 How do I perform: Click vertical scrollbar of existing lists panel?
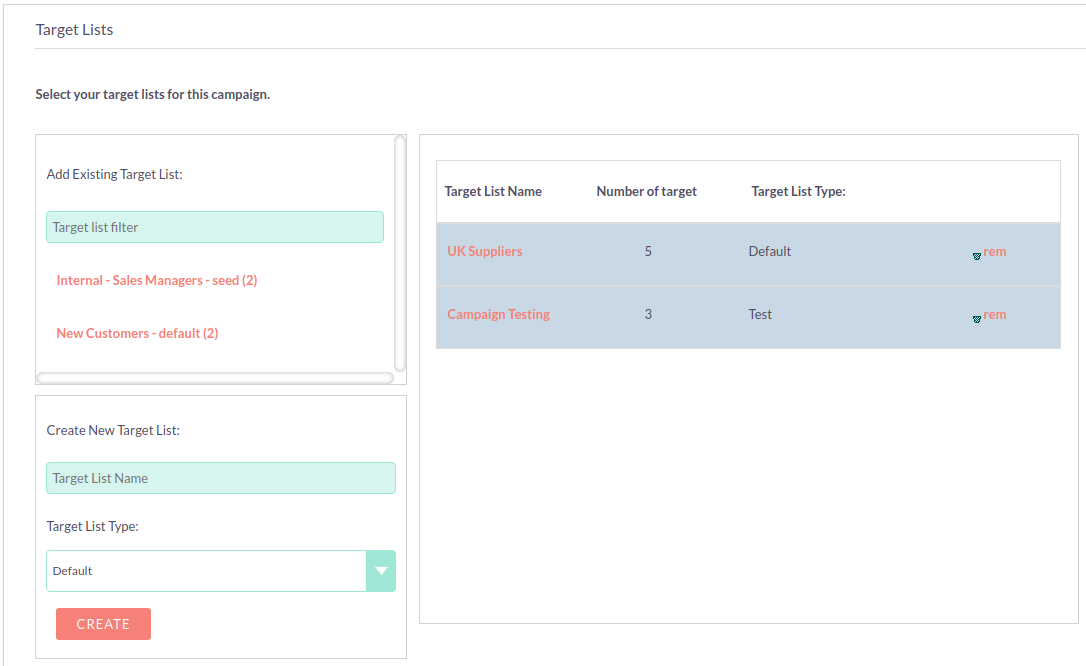coord(400,253)
